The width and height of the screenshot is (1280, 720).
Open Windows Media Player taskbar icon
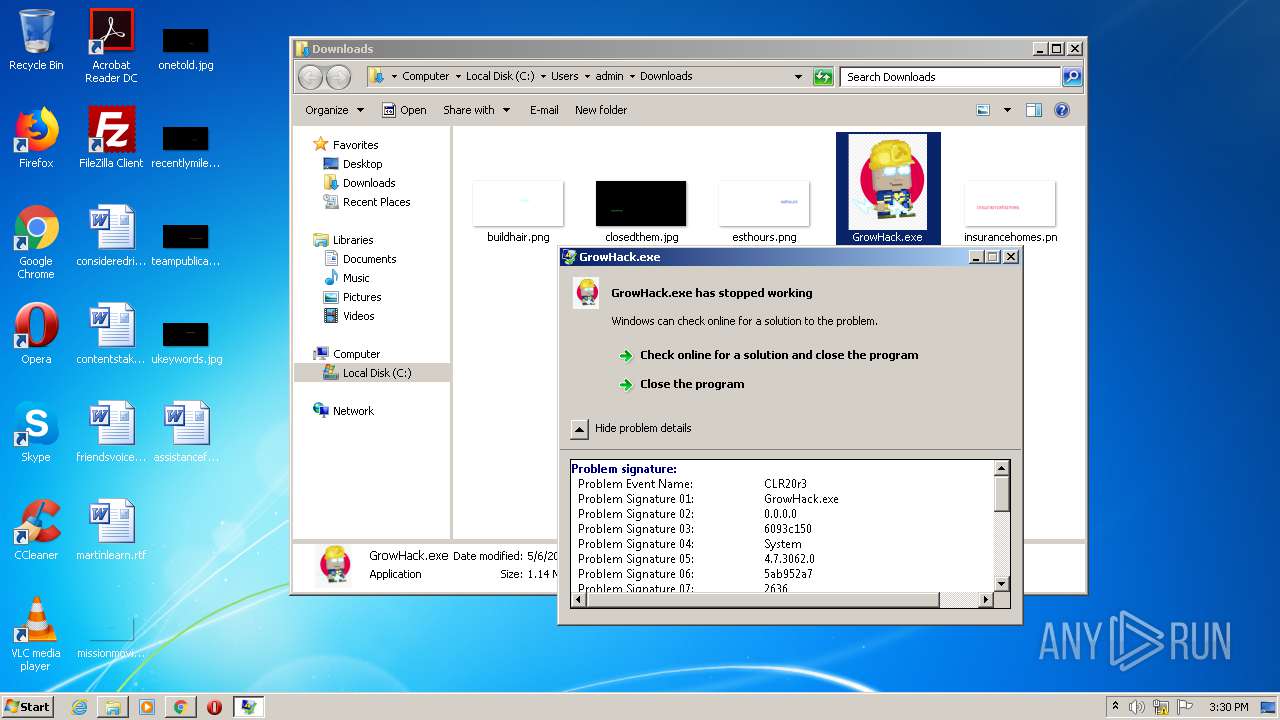pos(147,707)
